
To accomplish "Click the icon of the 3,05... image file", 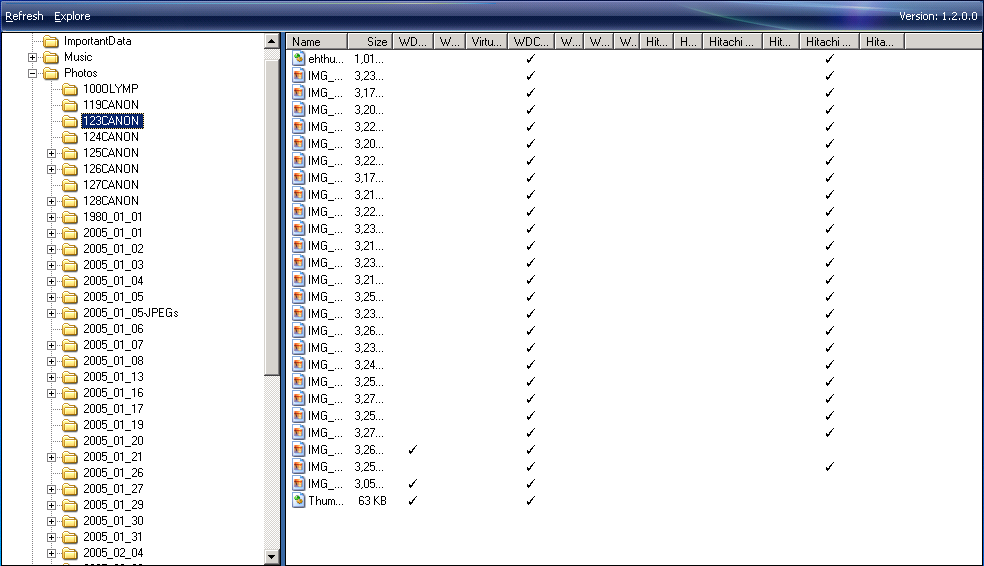I will pos(299,484).
